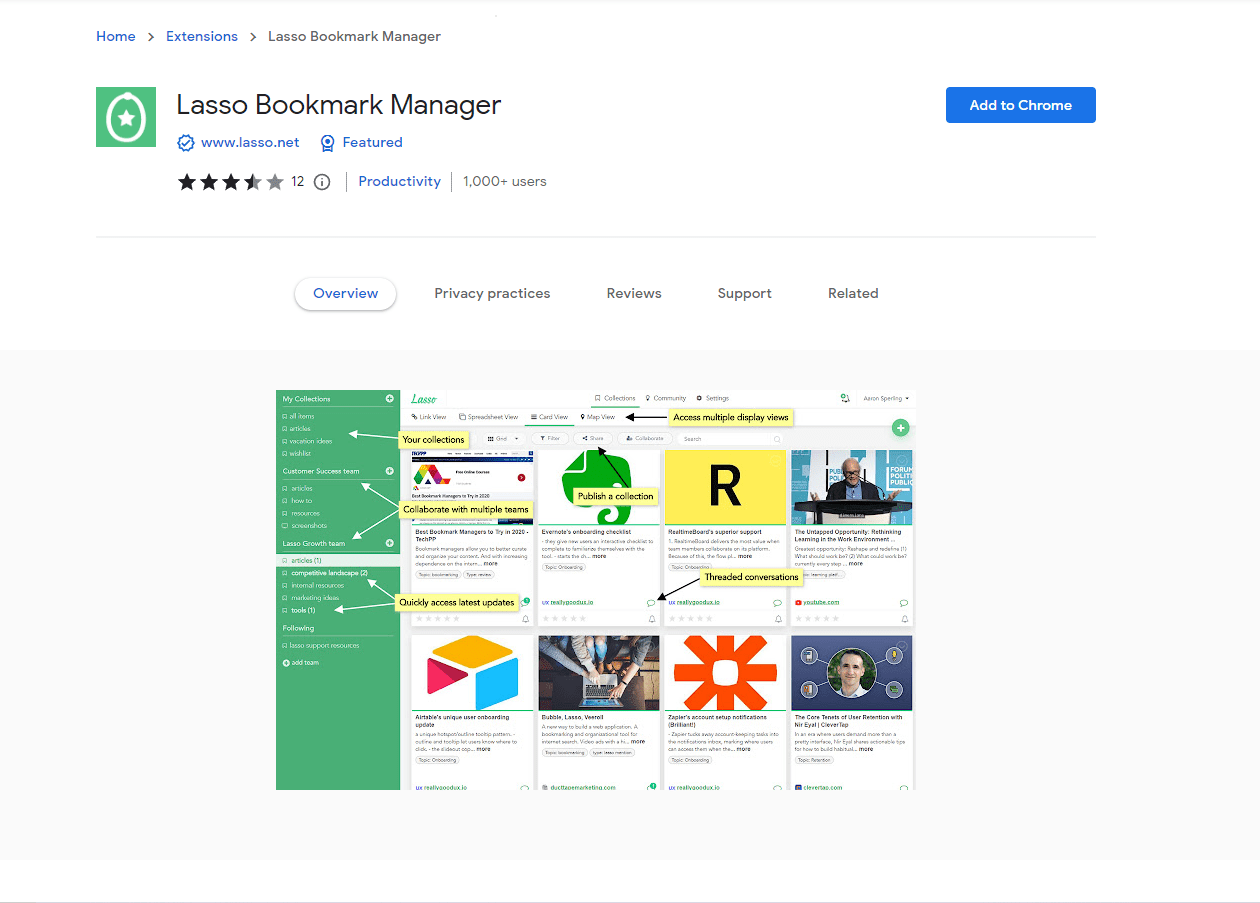Select the Filter icon
1260x903 pixels.
548,439
